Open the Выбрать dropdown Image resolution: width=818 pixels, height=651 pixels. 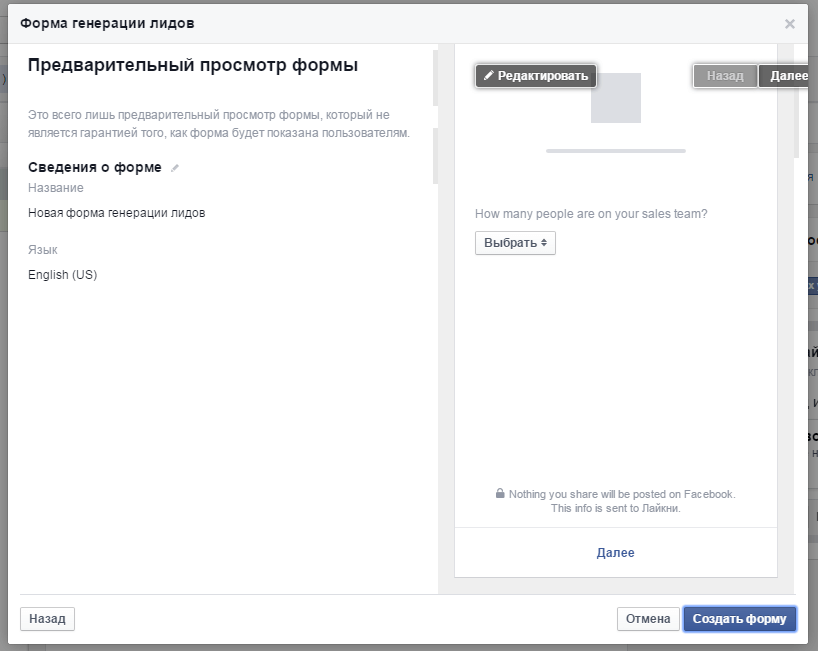coord(515,243)
